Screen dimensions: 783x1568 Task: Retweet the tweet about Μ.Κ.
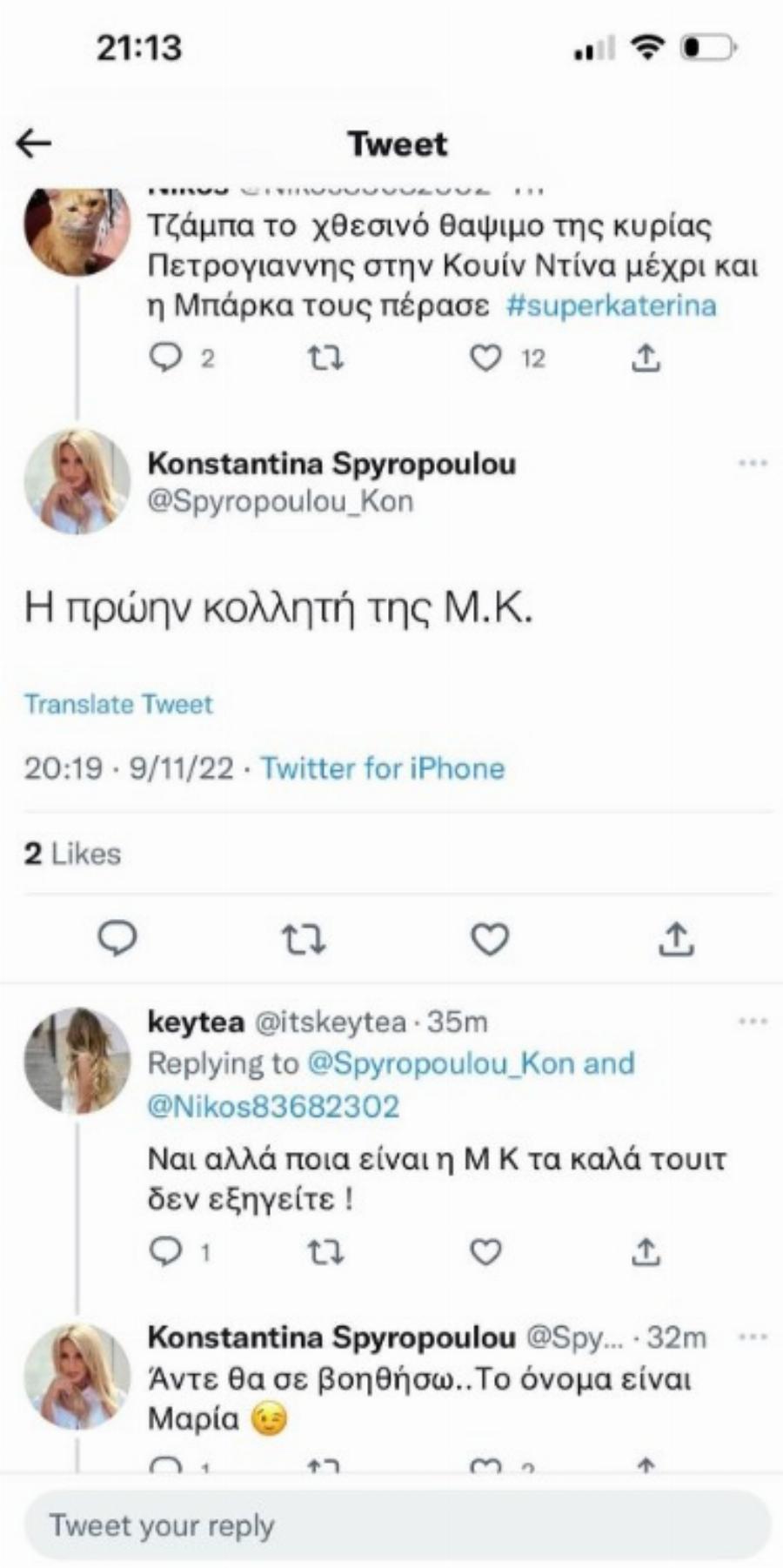tap(304, 940)
